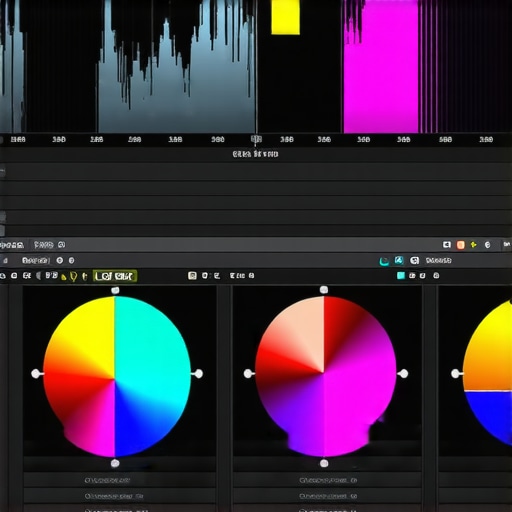Click the round grey icon right of the yellow-green star
Screen dimensions: 512x512
coord(487,245)
